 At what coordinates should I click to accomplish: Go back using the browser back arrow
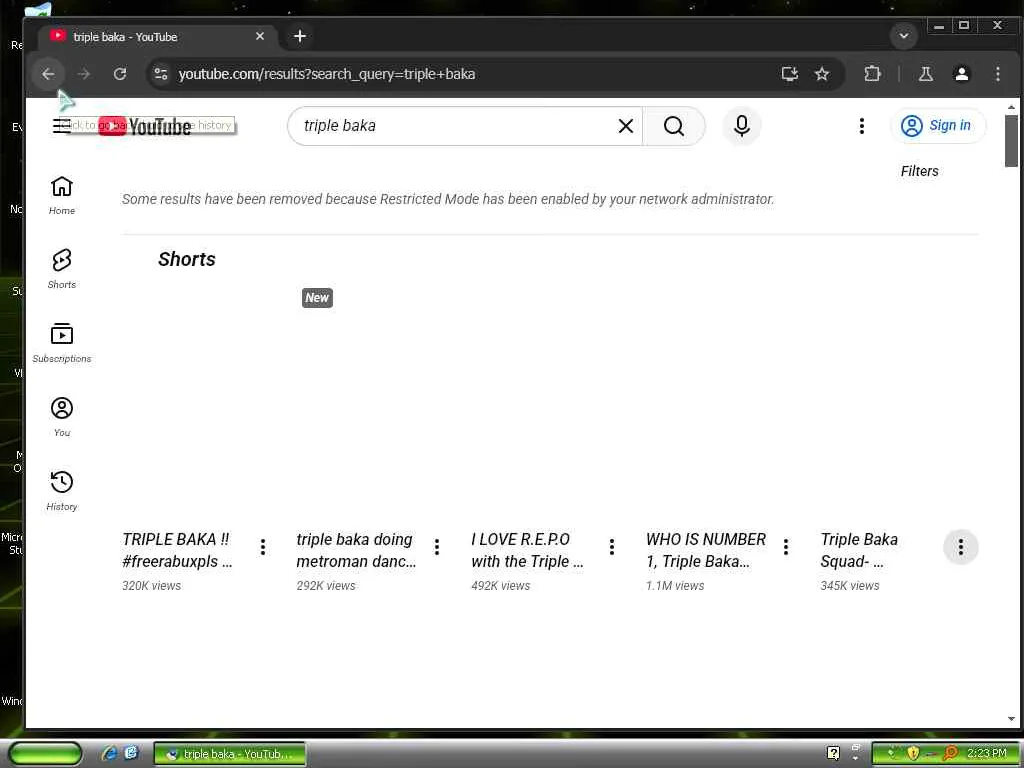(x=48, y=74)
